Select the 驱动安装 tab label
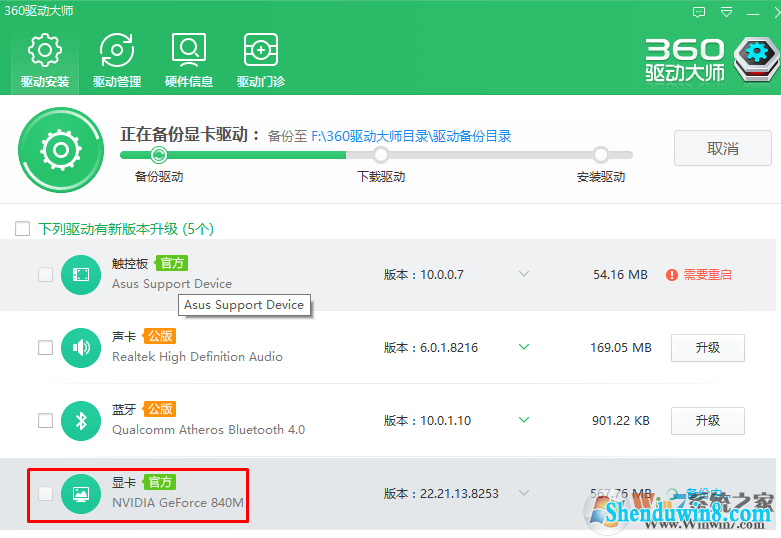Screen dimensions: 781x538 click(45, 82)
